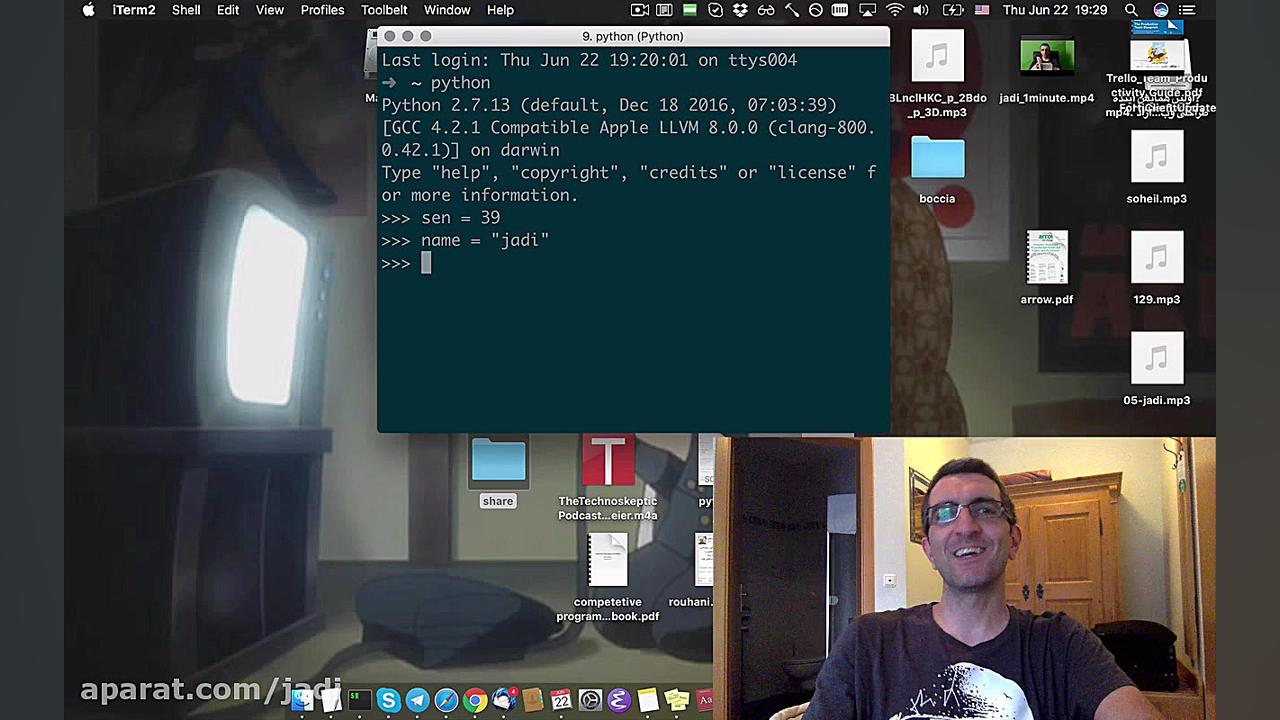The width and height of the screenshot is (1280, 720).
Task: Open the iTerm2 application menu
Action: click(x=133, y=10)
